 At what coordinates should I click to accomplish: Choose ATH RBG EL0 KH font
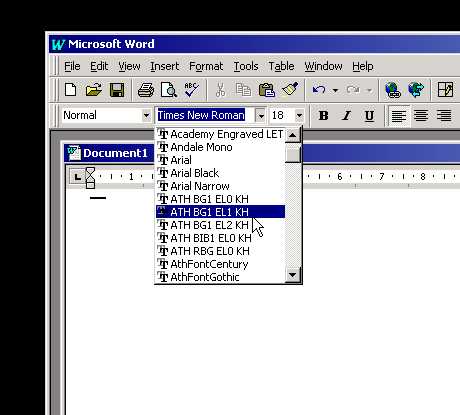[221, 251]
